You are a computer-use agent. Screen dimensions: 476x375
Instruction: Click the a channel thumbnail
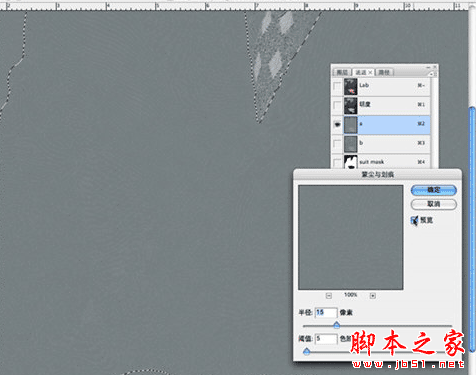(x=351, y=124)
